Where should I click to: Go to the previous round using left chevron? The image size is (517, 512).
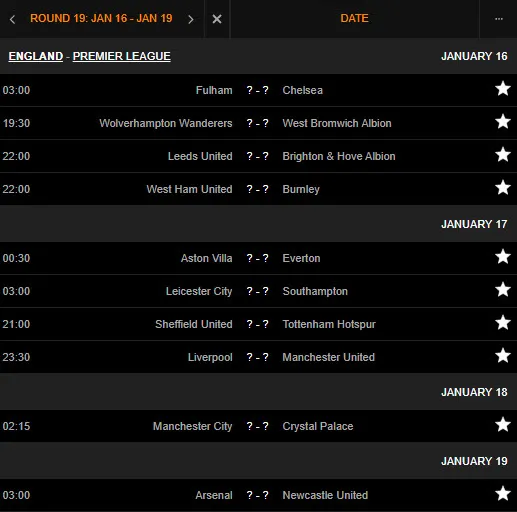coord(13,19)
